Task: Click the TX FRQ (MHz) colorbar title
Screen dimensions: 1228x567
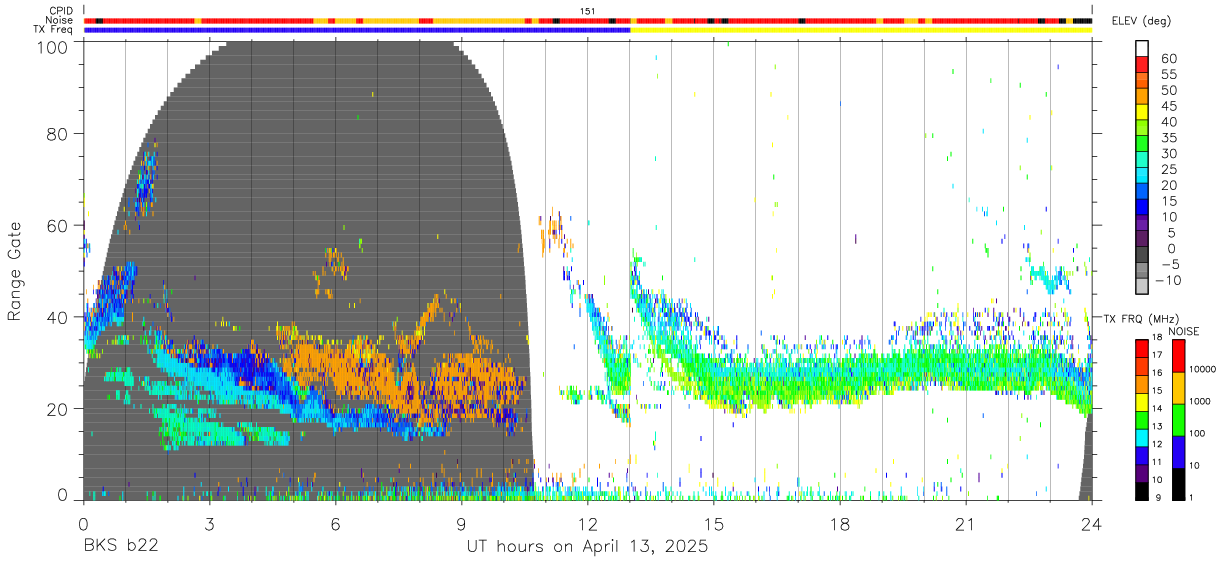Action: coord(1143,319)
